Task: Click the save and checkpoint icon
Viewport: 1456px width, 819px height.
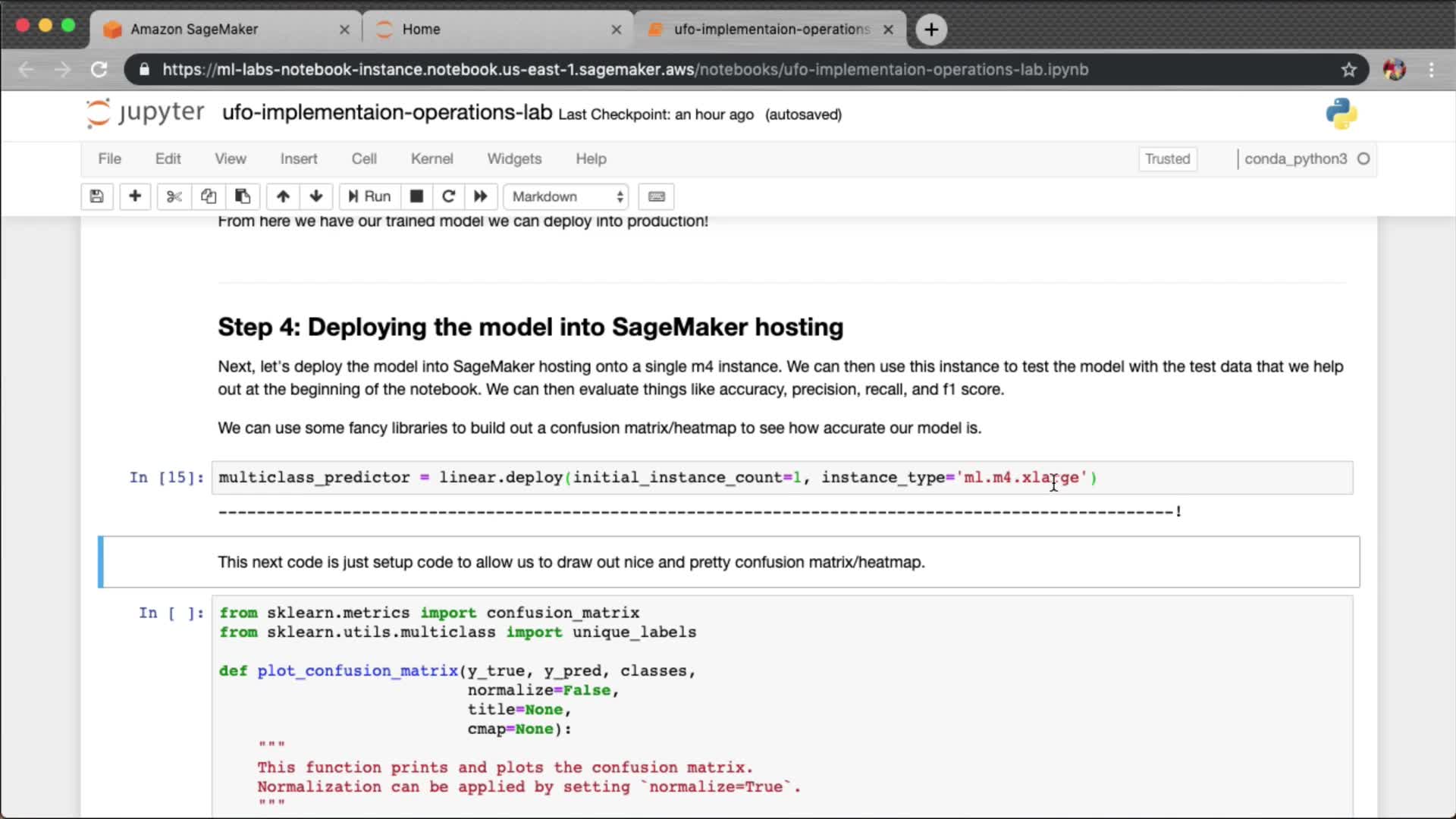Action: pyautogui.click(x=96, y=196)
